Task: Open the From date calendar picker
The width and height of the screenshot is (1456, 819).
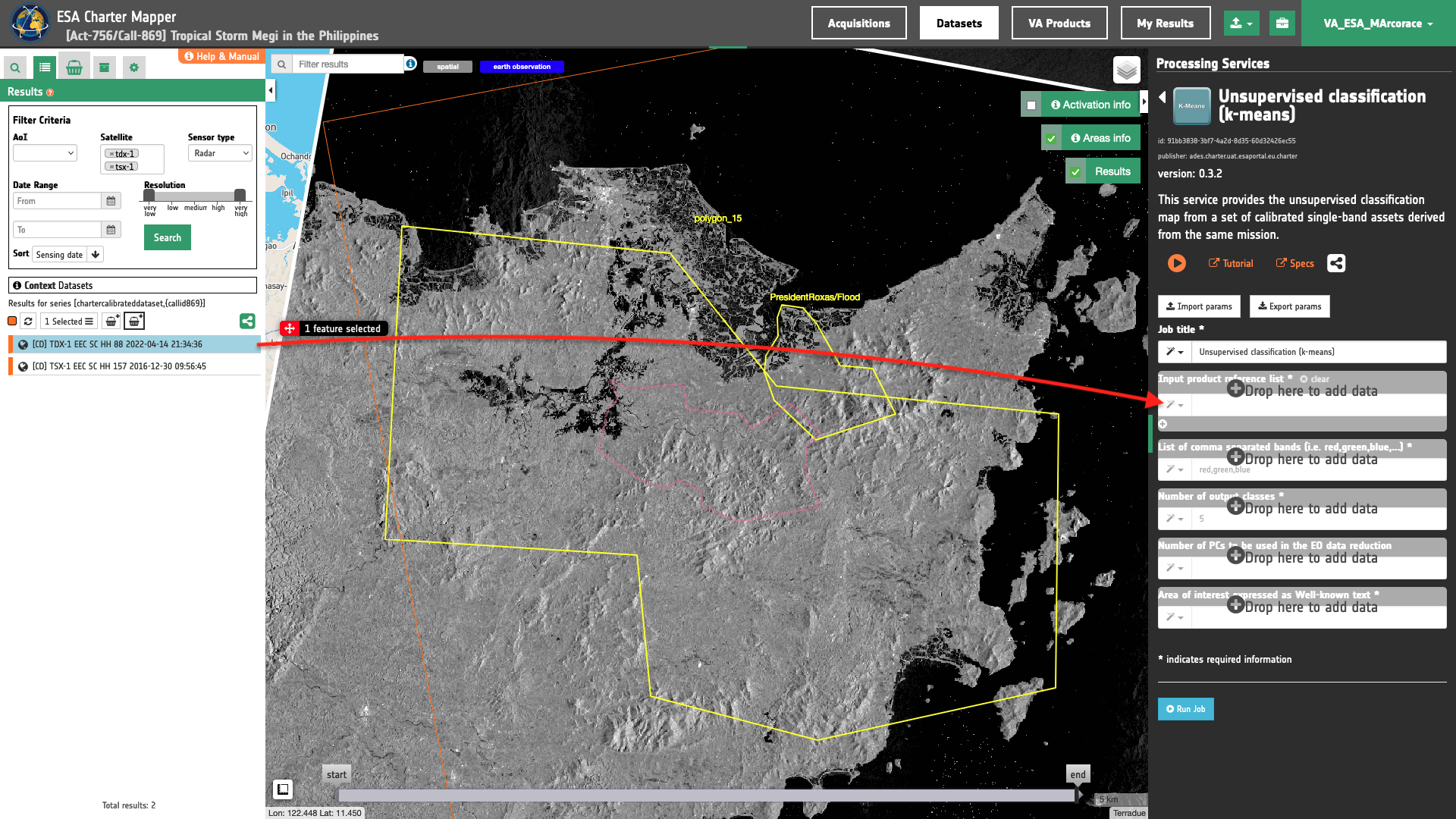Action: point(111,201)
